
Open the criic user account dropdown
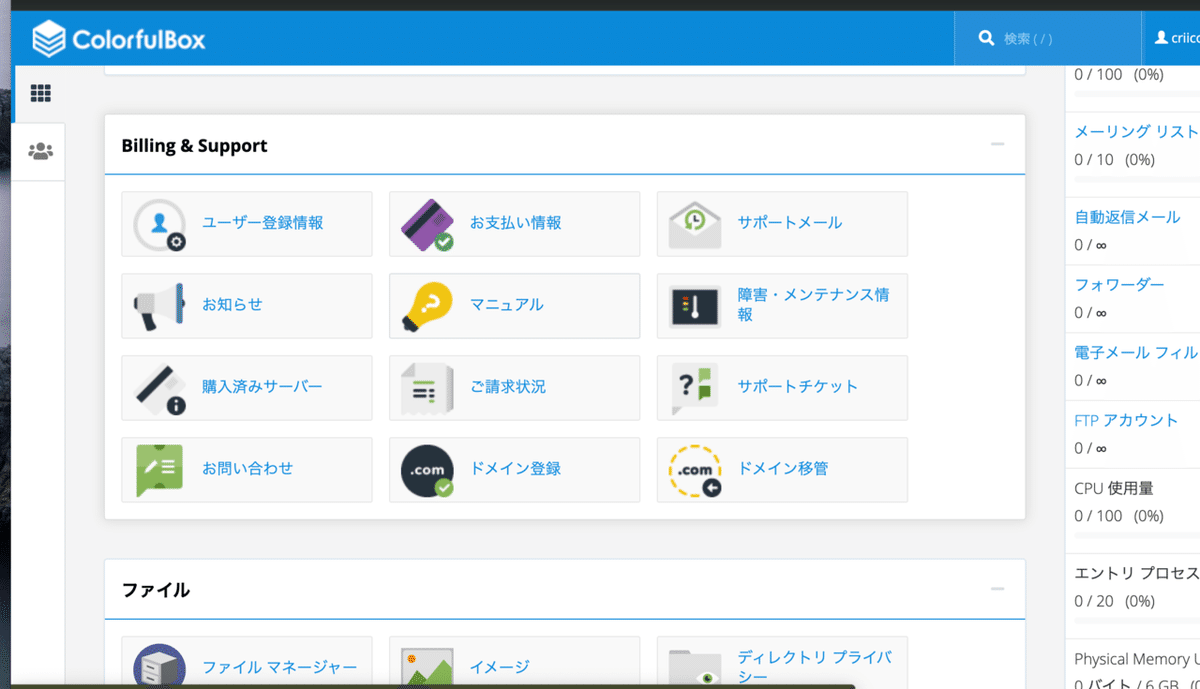(1178, 37)
